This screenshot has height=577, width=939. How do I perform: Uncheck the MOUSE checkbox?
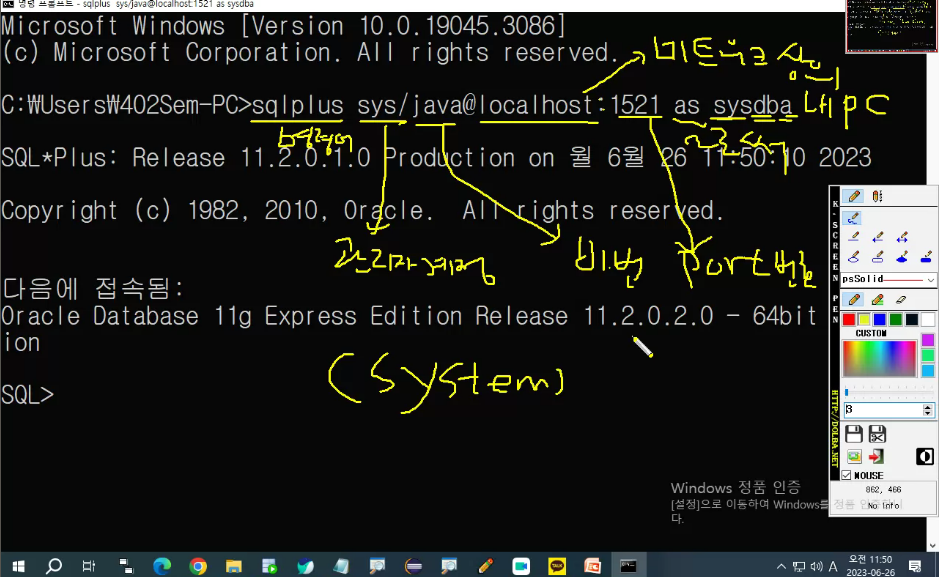coord(847,475)
